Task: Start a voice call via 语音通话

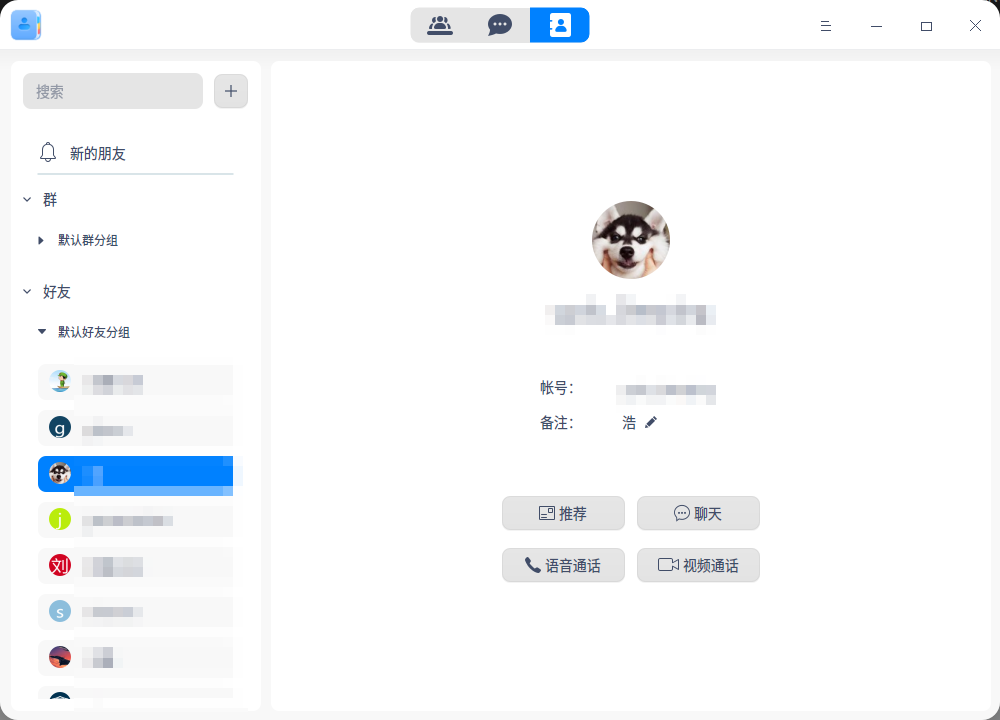Action: 563,565
